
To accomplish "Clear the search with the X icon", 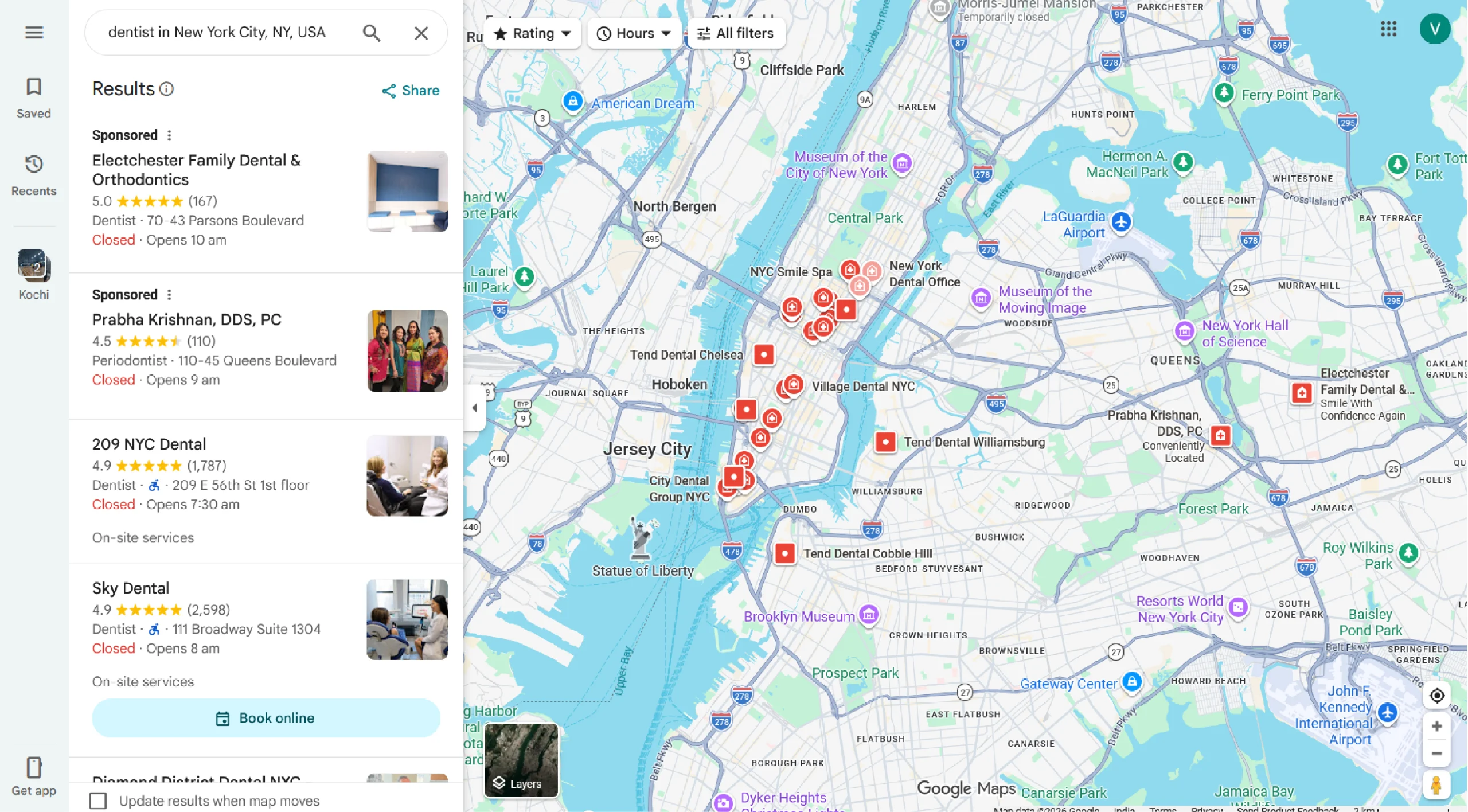I will 421,33.
